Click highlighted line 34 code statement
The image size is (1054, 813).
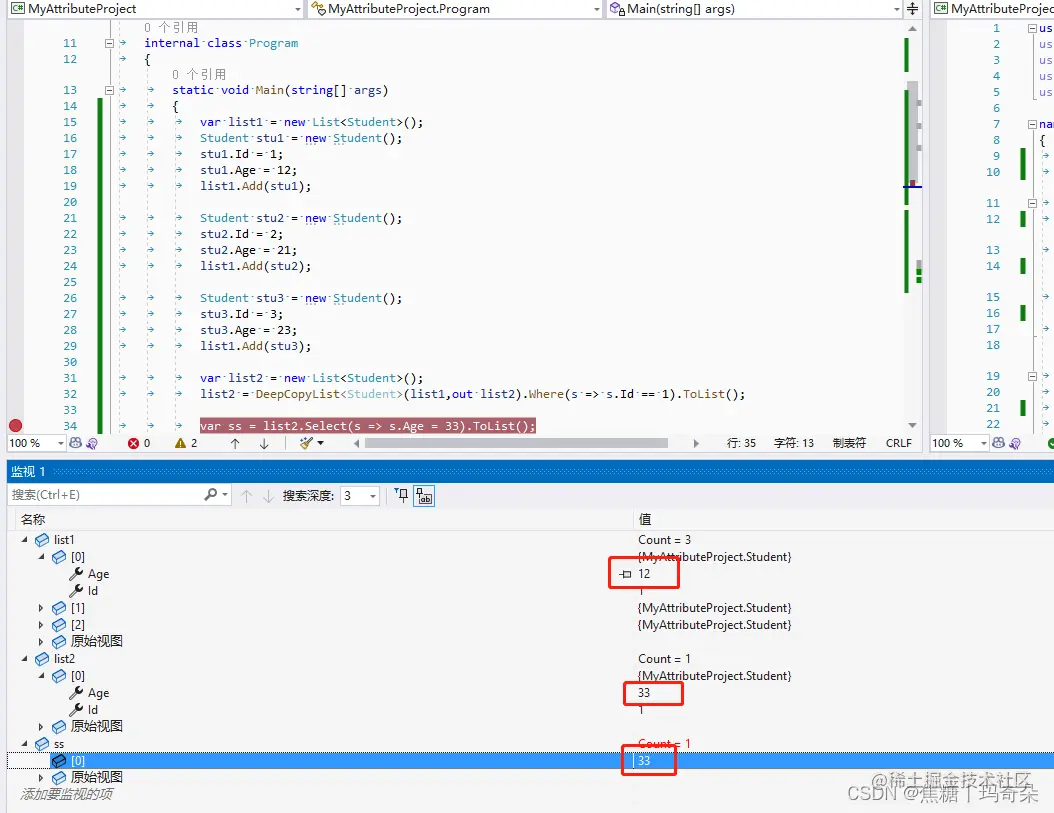click(368, 426)
